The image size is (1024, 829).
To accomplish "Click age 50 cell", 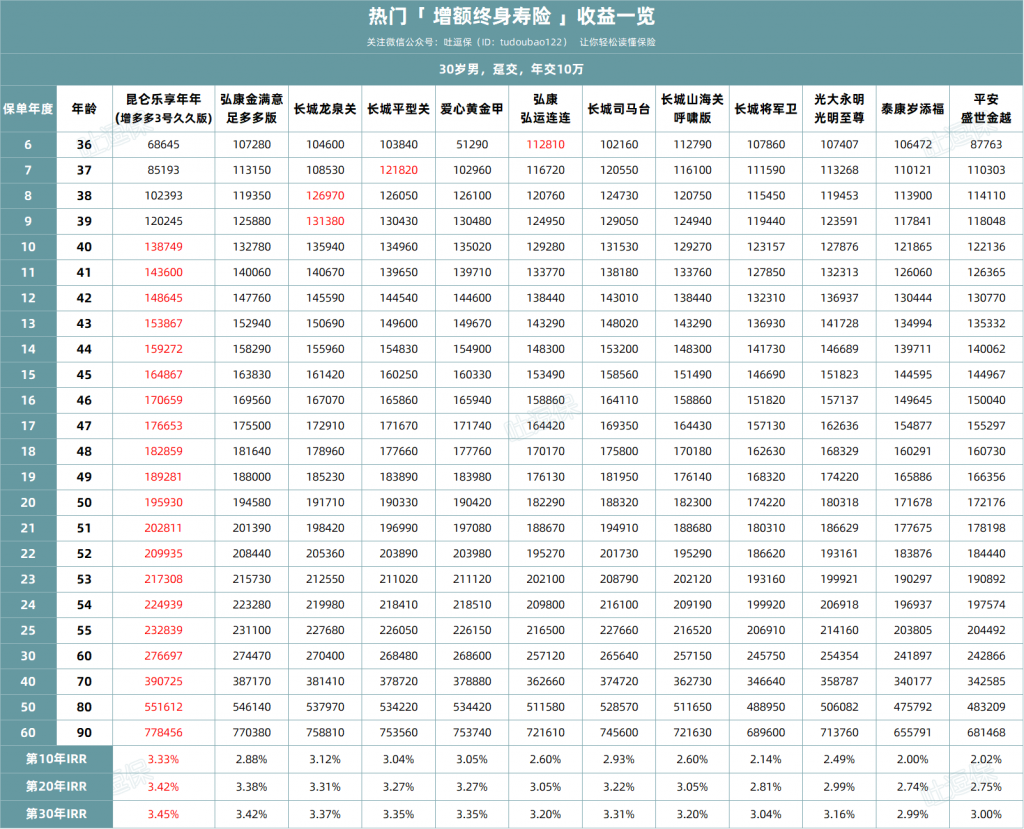I will (x=84, y=502).
